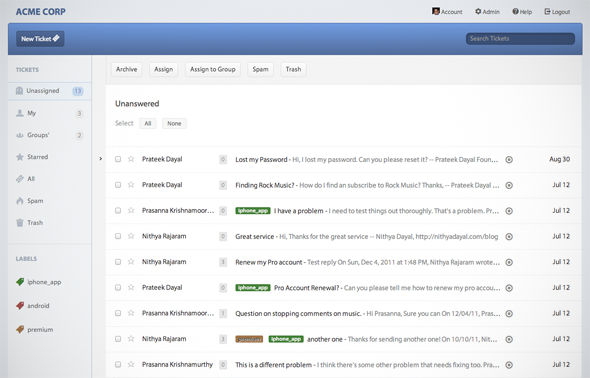Click the Account avatar icon
The width and height of the screenshot is (590, 378).
[436, 11]
